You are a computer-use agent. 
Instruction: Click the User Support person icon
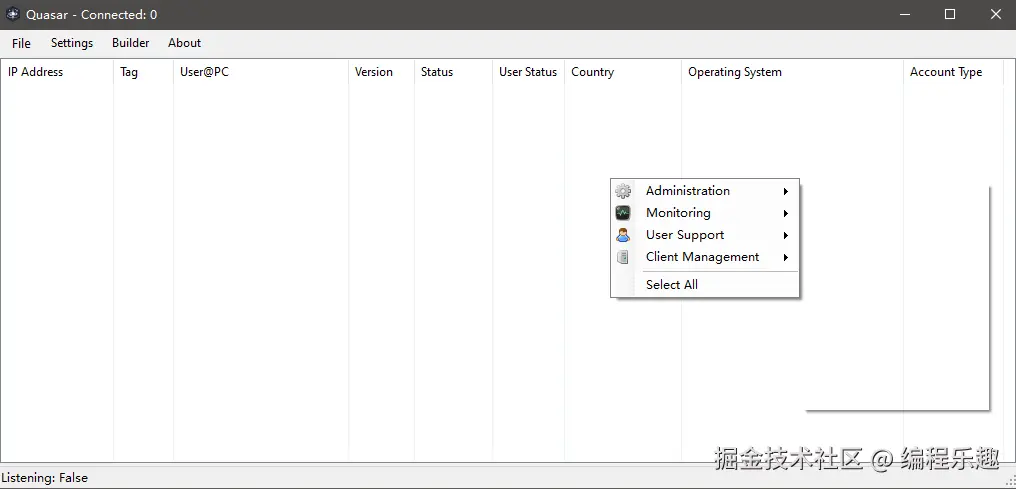[623, 235]
